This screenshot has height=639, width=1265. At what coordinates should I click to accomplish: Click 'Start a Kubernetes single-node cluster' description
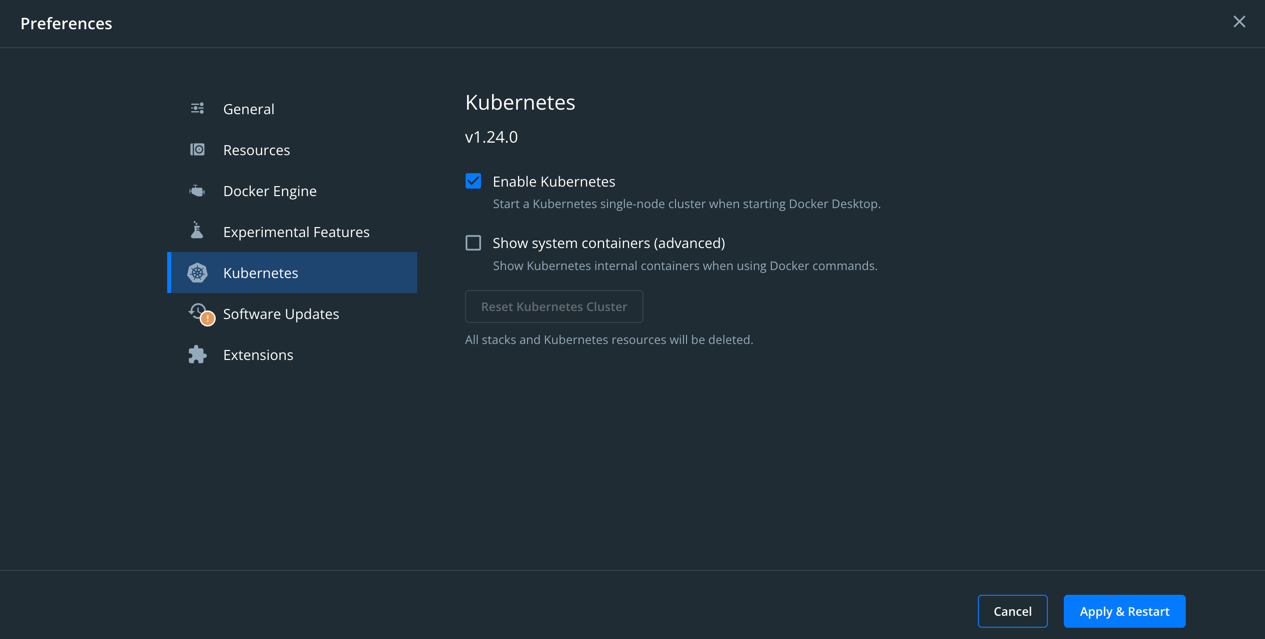[x=687, y=204]
